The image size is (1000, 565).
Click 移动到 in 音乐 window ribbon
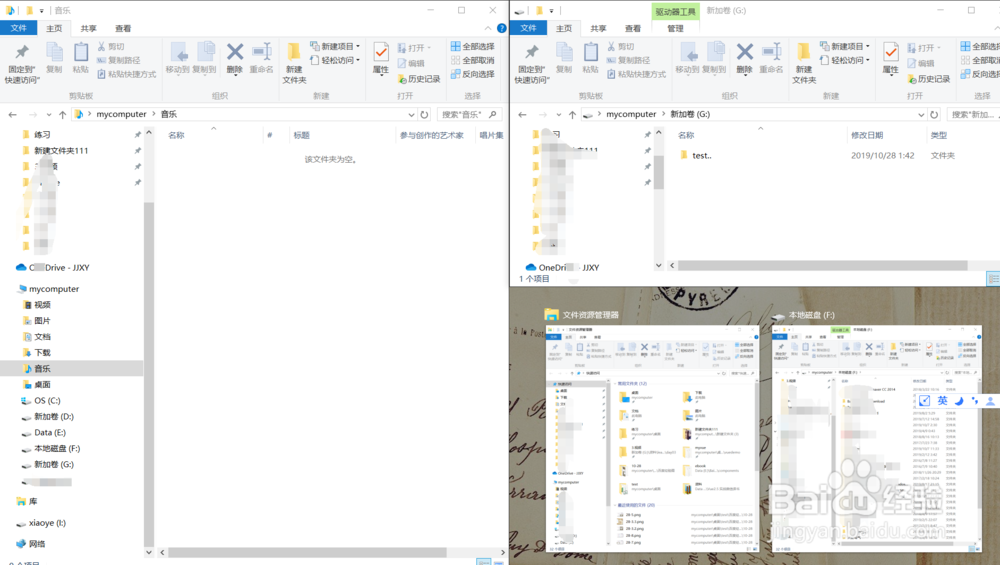point(178,58)
